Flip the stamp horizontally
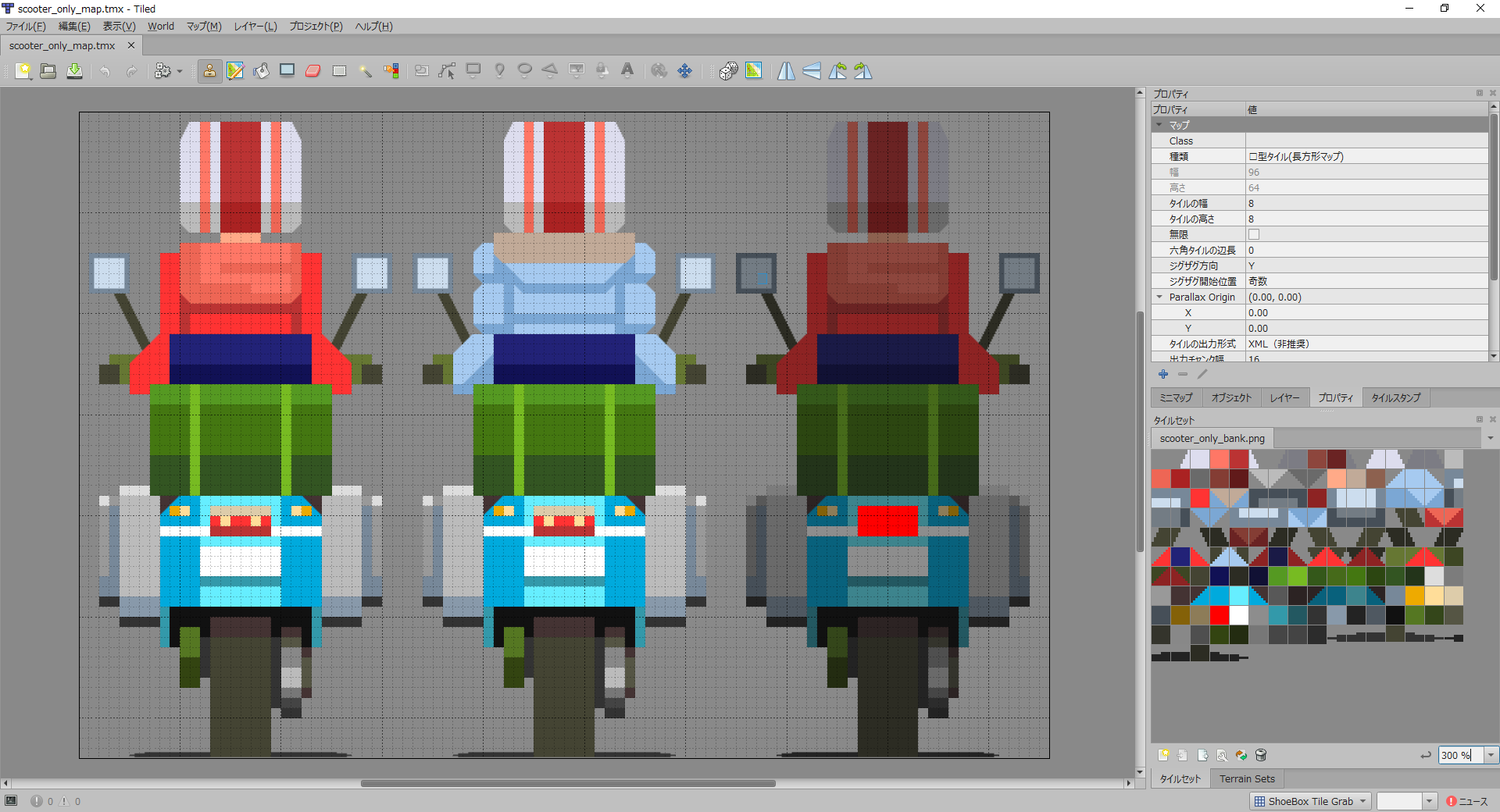Screen dimensions: 1500x812 (786, 71)
